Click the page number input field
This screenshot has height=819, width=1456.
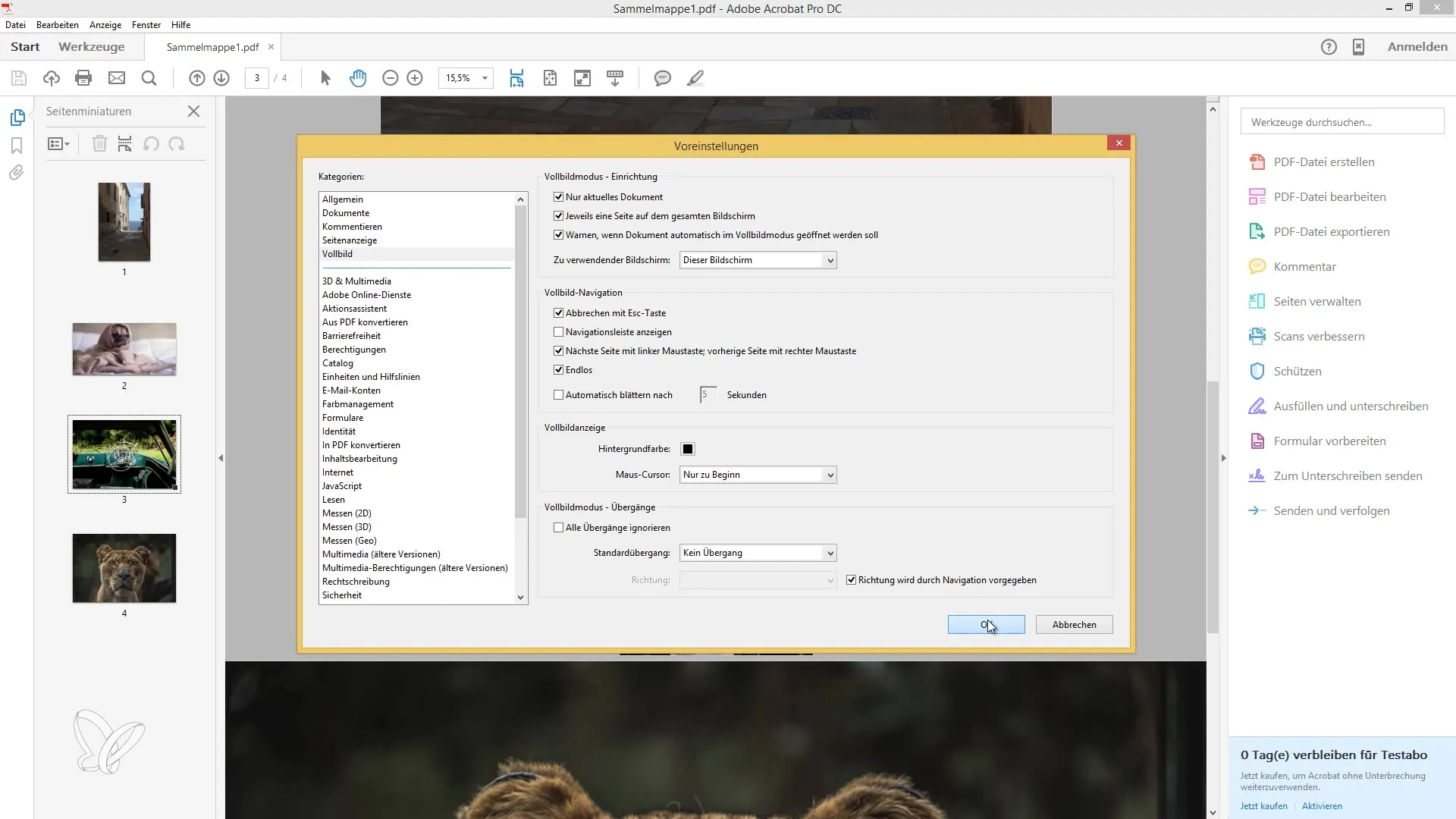tap(257, 78)
